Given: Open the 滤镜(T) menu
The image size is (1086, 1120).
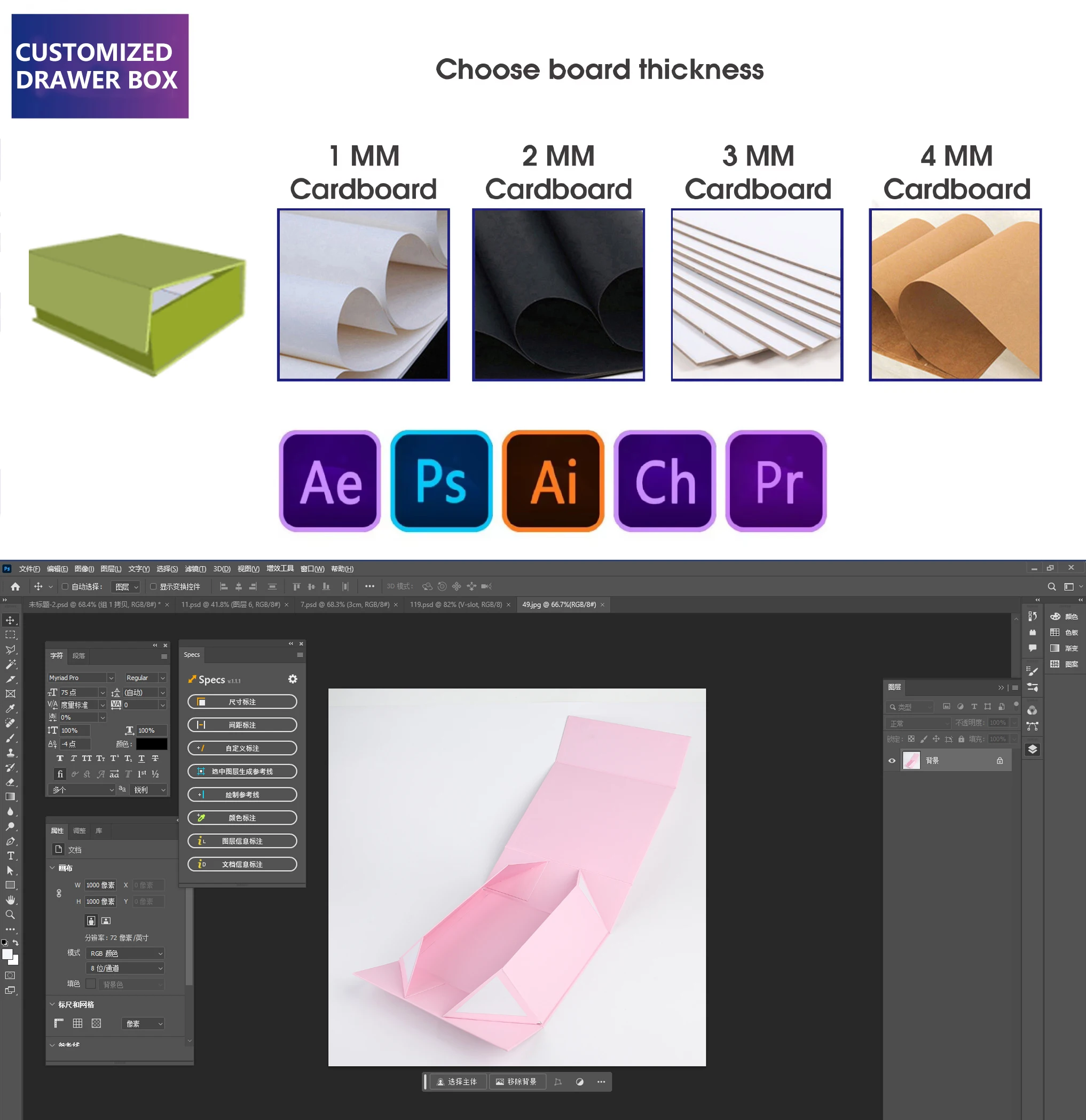Looking at the screenshot, I should click(x=195, y=569).
